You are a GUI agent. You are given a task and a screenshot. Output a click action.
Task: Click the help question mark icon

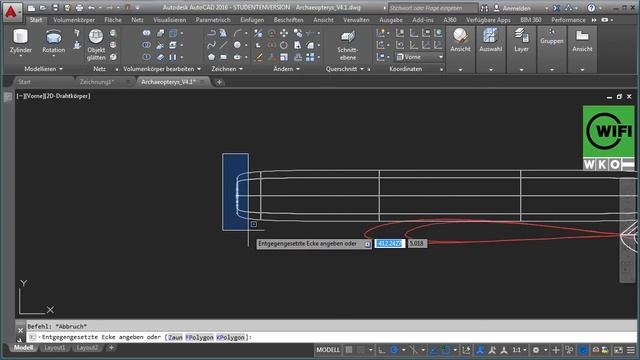591,8
